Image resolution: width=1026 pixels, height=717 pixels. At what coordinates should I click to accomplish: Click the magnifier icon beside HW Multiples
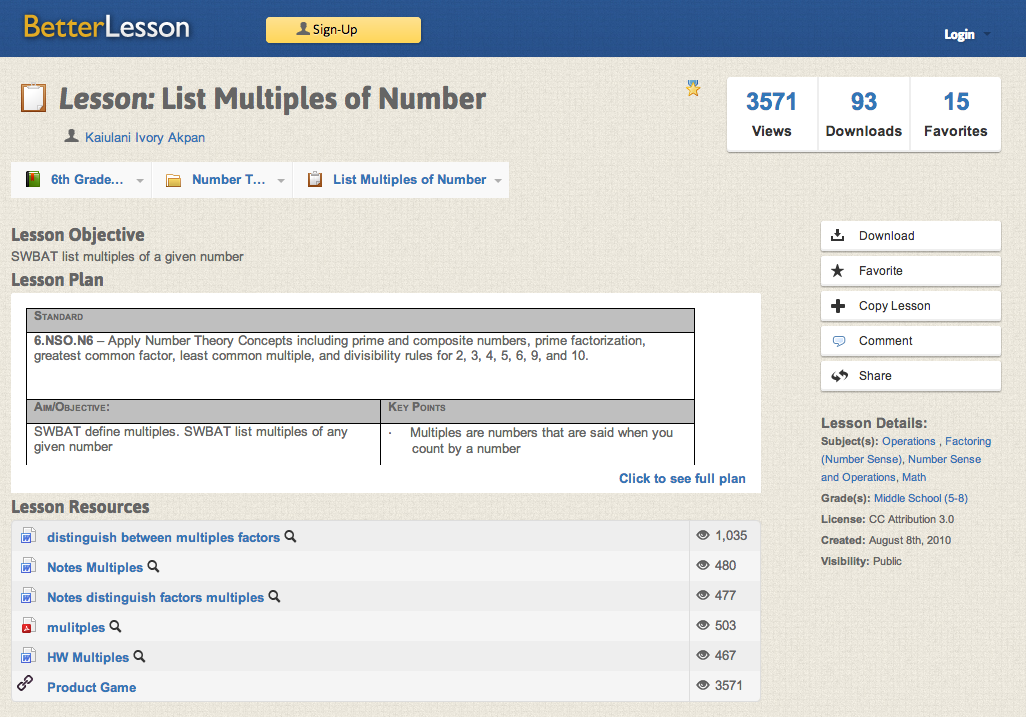[140, 657]
